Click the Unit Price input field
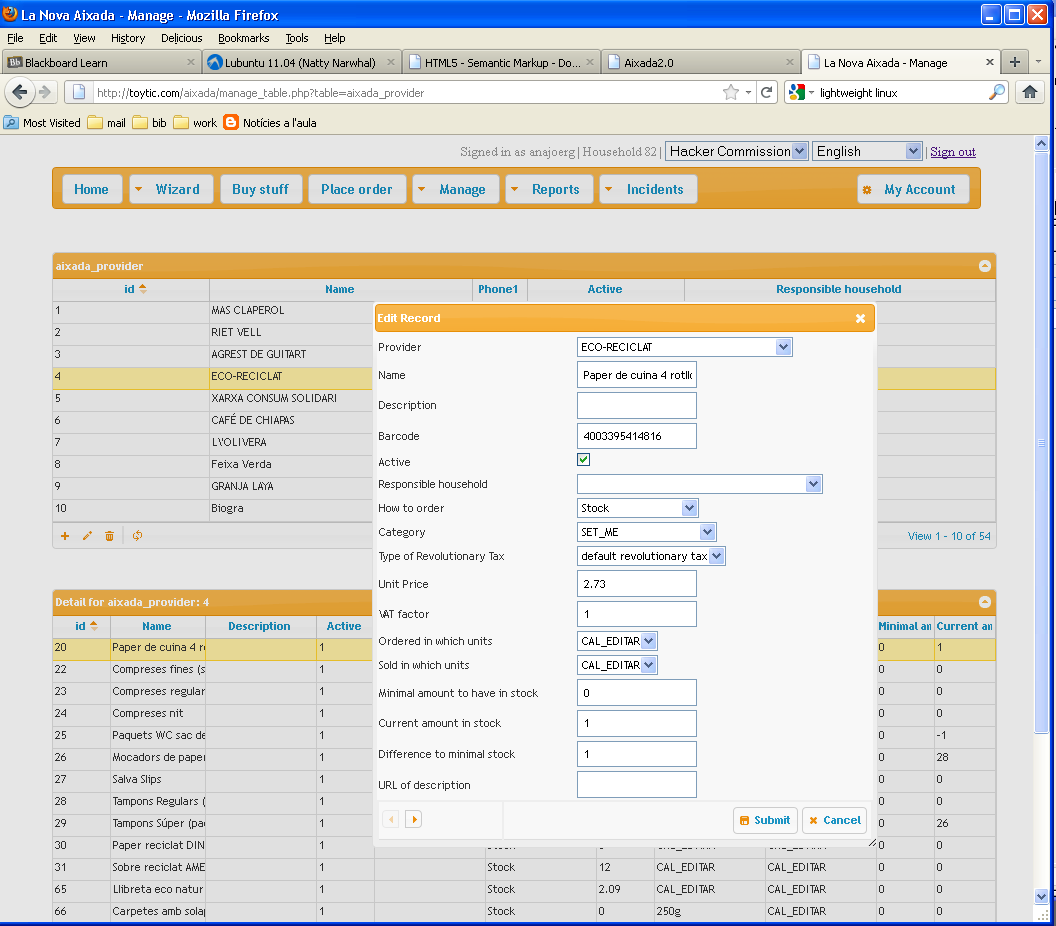 pos(637,584)
